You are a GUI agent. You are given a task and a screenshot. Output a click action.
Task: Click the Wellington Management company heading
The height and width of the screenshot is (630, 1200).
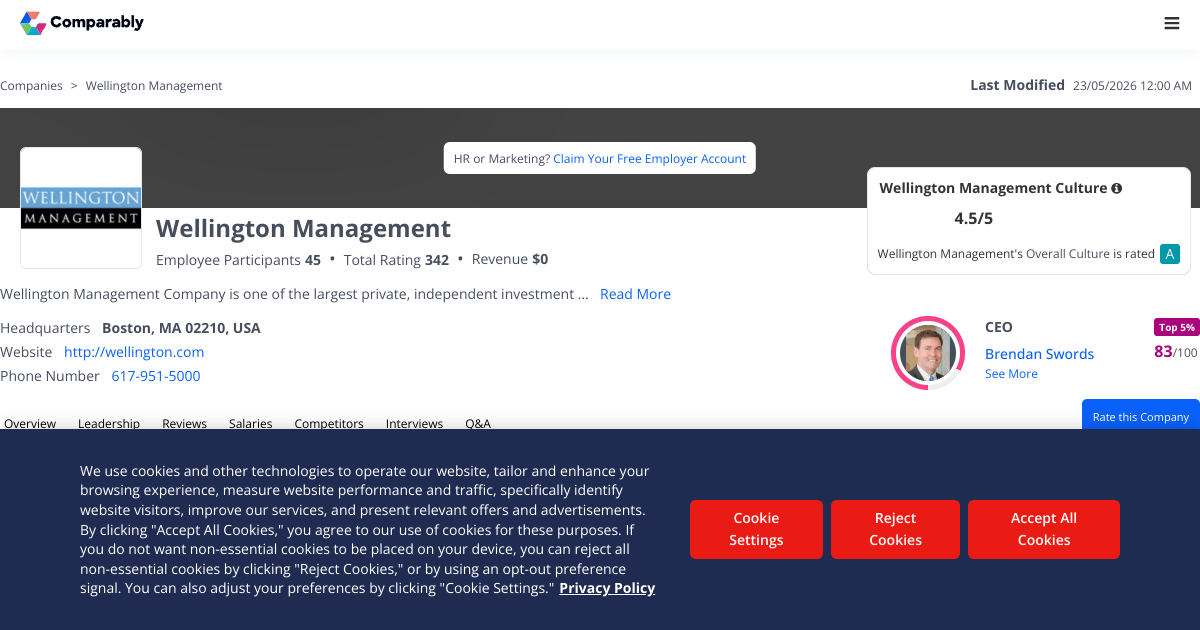[x=304, y=228]
